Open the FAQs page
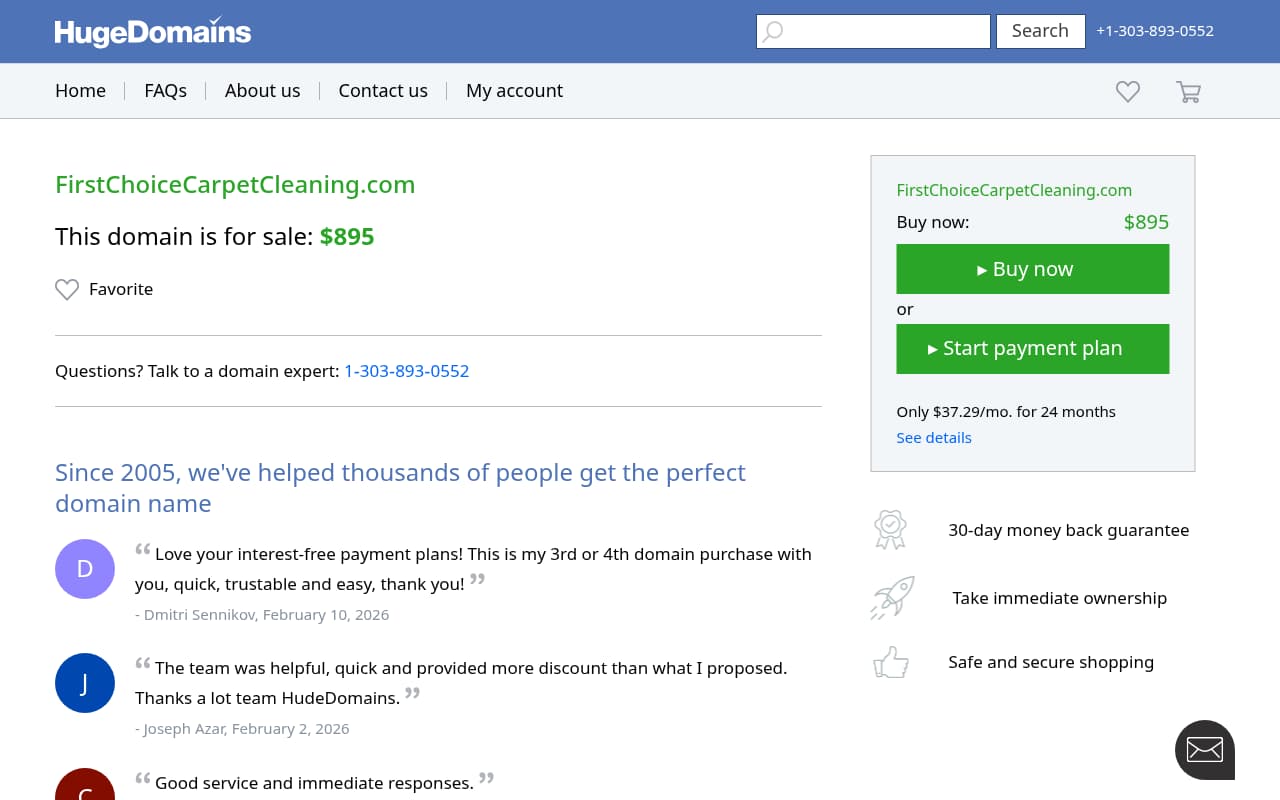Screen dimensions: 1280x800 pos(165,90)
